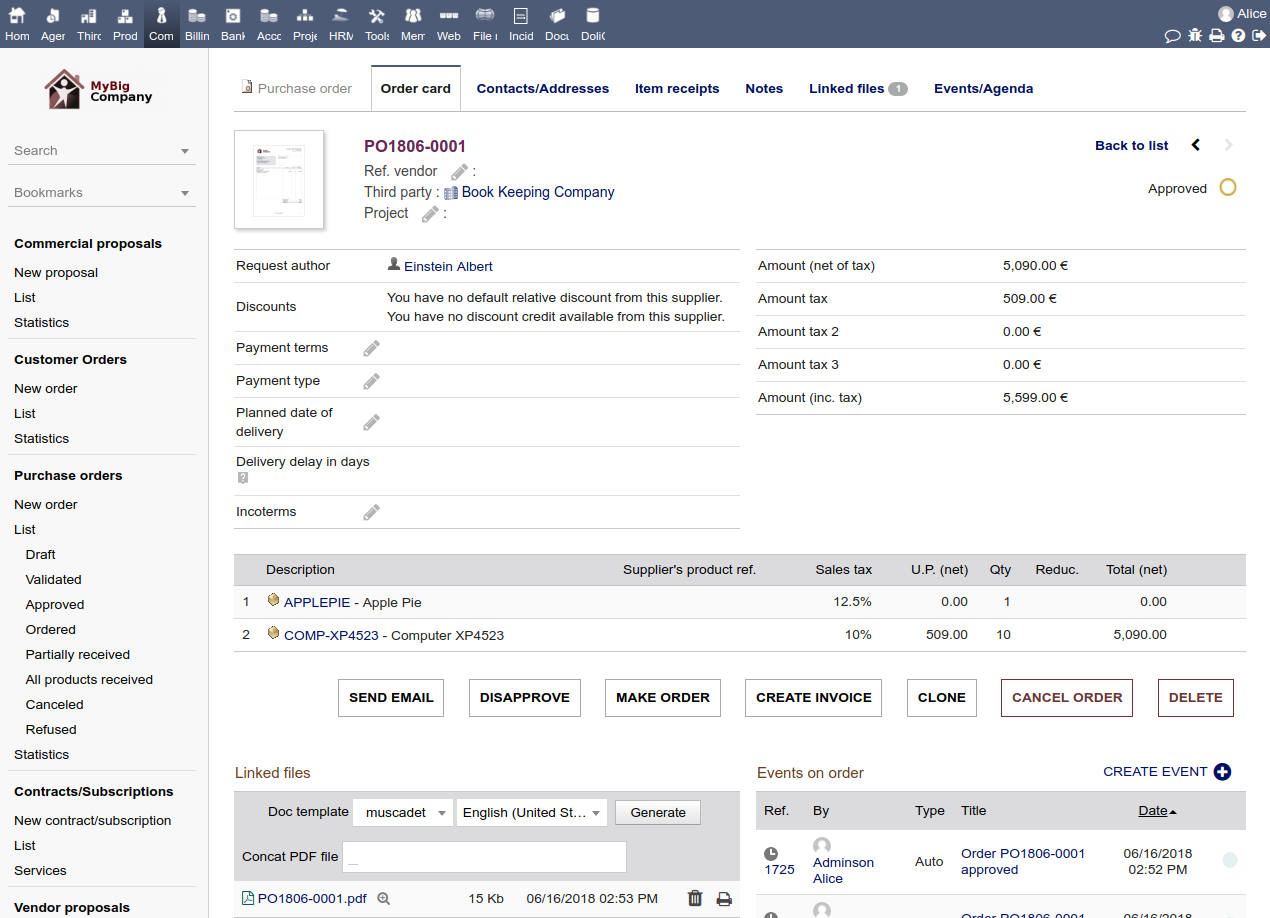This screenshot has width=1270, height=918.
Task: Delete PO1806-0001.pdf using the trash icon
Action: 695,898
